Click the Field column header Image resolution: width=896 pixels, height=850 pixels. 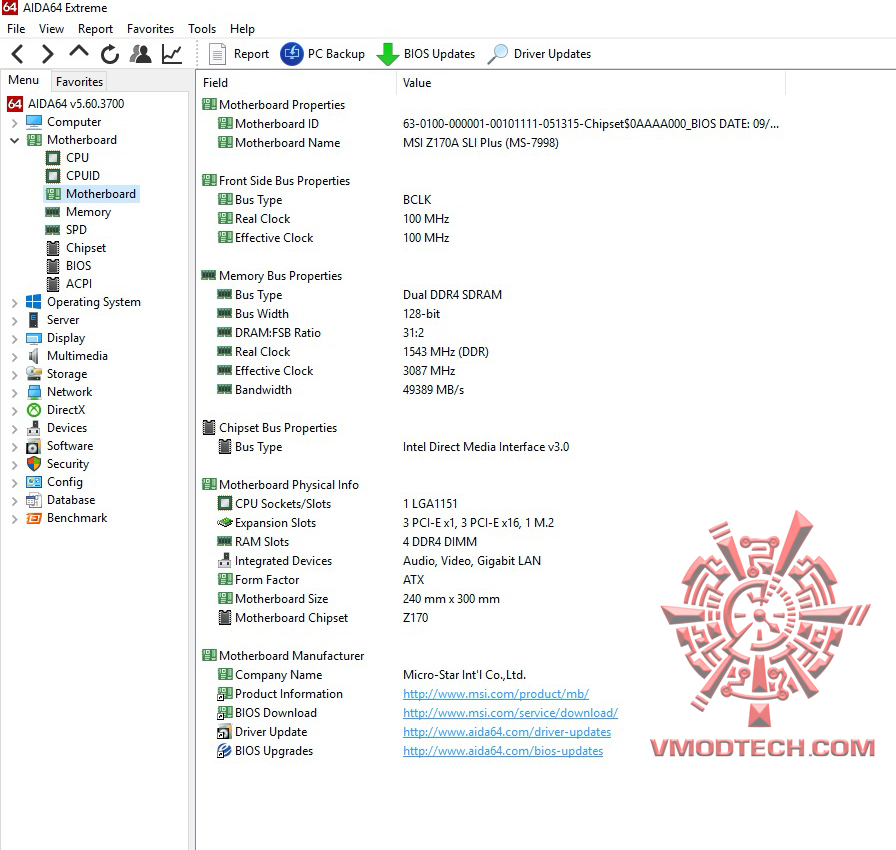[296, 83]
